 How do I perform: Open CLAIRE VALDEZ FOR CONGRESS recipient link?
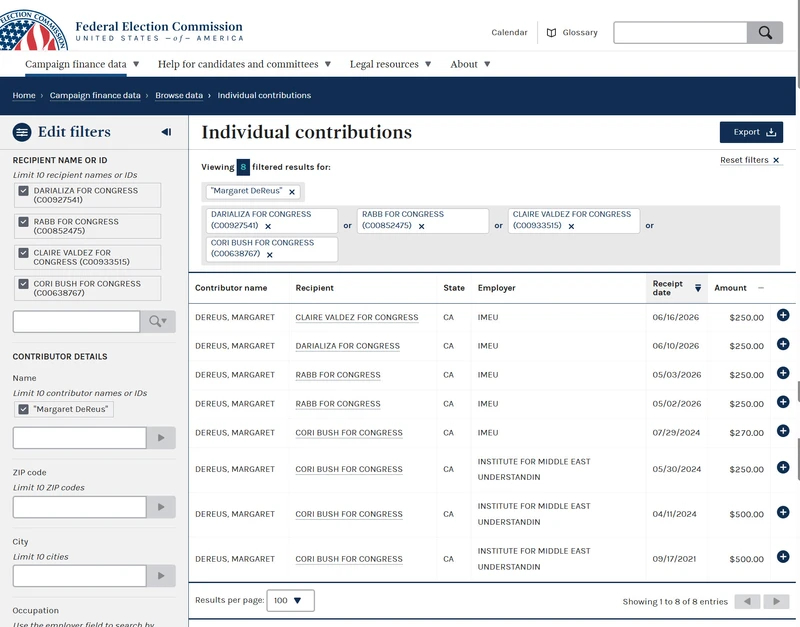(357, 317)
